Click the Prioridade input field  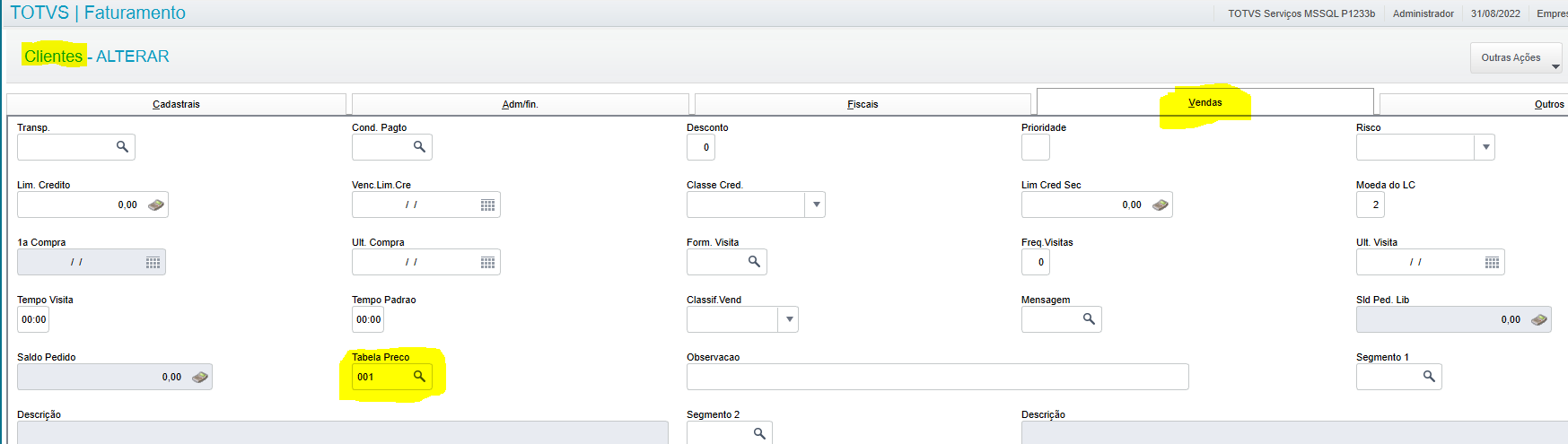[1036, 147]
